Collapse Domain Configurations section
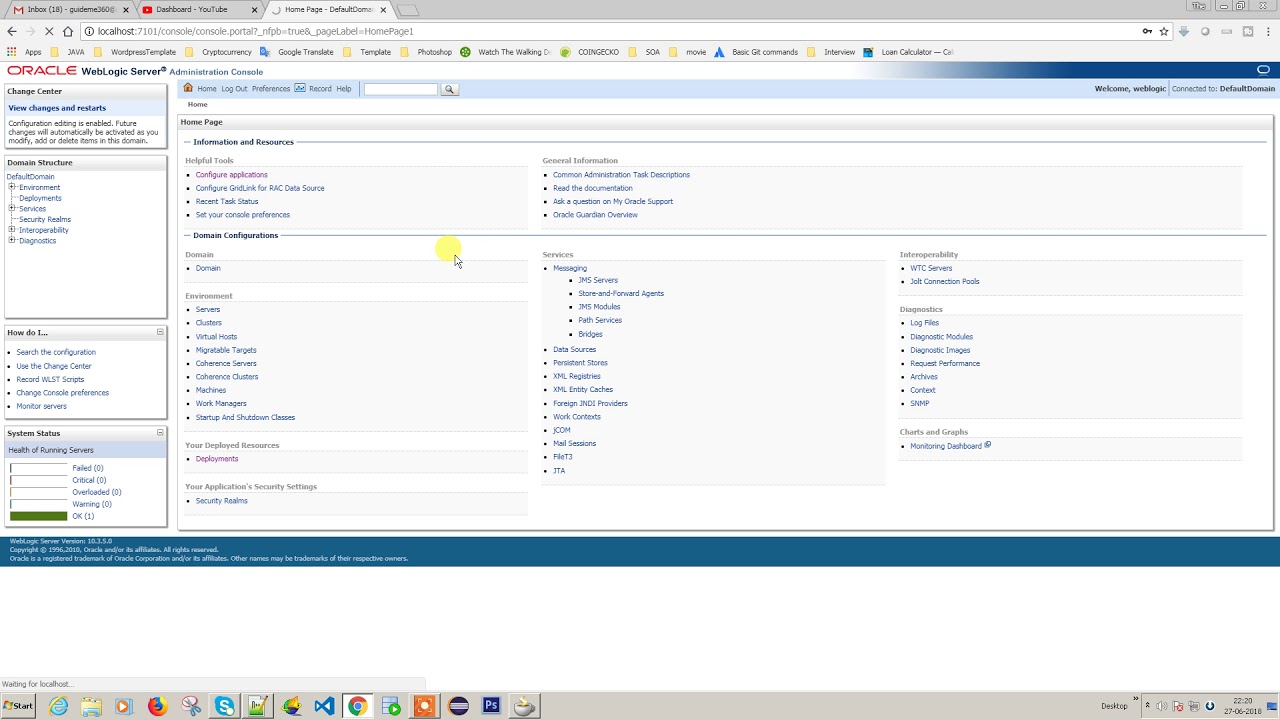1280x720 pixels. 187,235
